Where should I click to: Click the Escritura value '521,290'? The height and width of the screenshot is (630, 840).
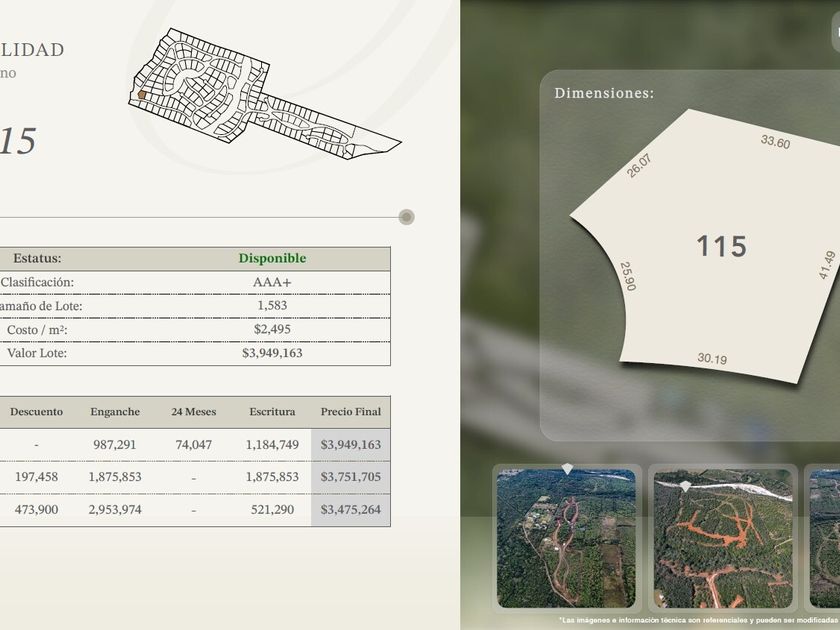272,509
